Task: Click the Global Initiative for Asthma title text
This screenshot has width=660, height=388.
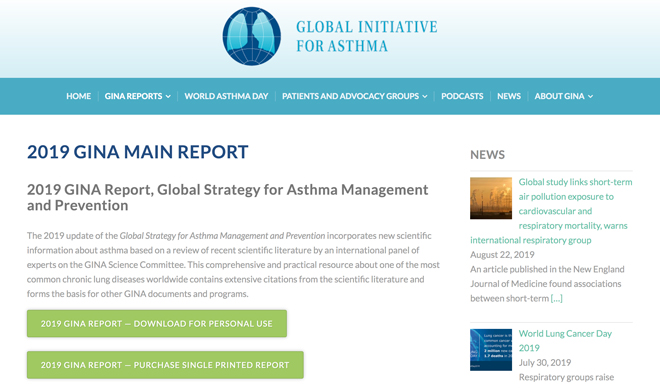Action: pos(367,36)
